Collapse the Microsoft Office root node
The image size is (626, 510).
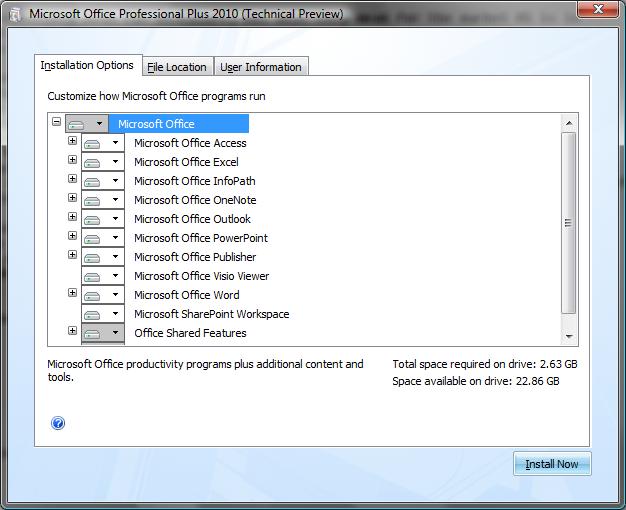[56, 121]
